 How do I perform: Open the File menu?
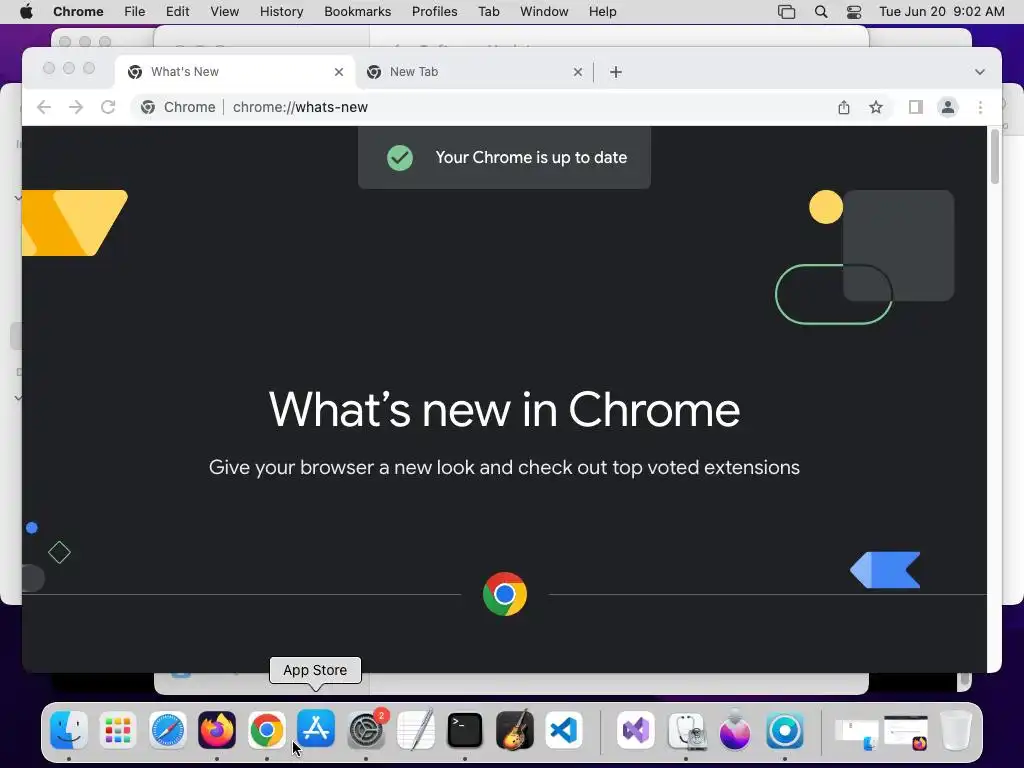135,12
